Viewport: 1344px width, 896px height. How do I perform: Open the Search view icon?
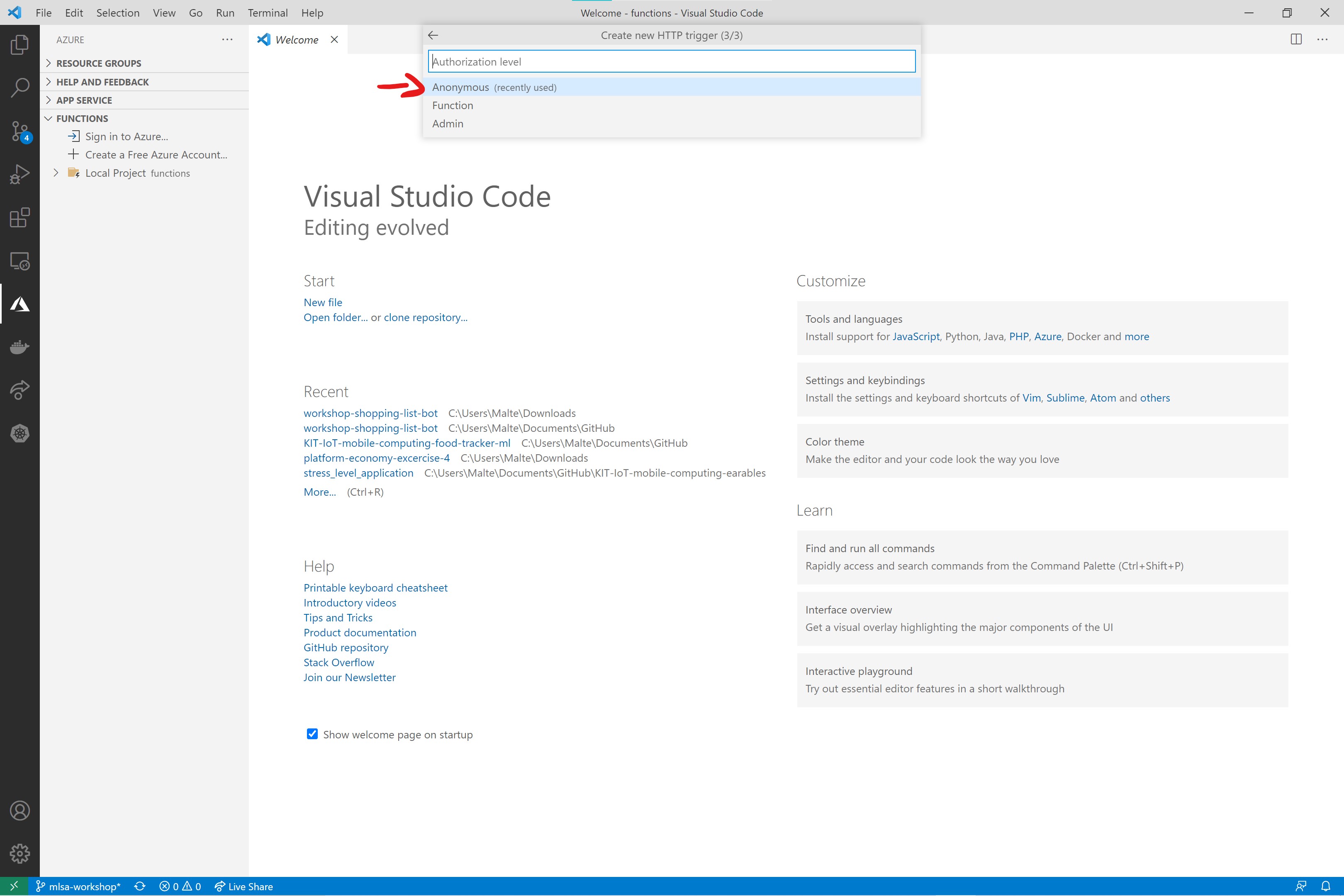point(19,88)
